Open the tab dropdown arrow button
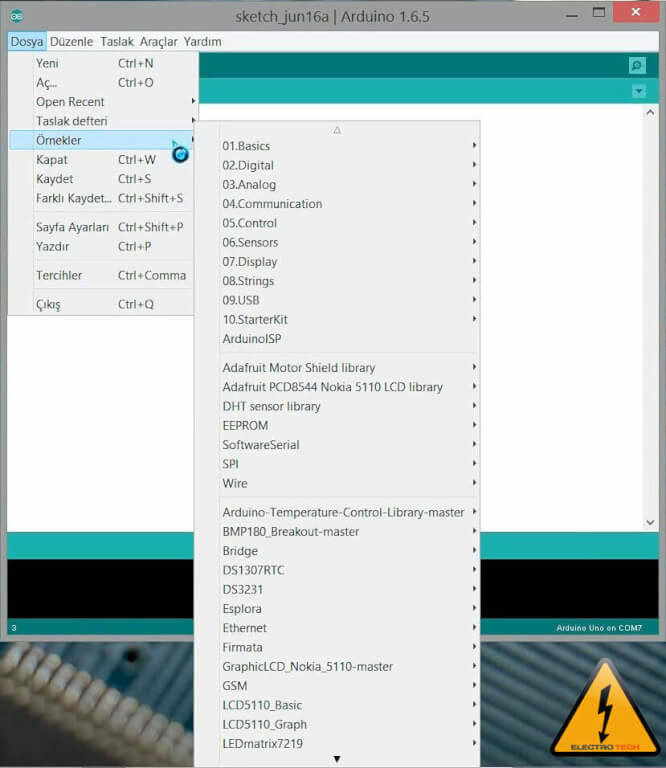This screenshot has width=666, height=768. 639,91
